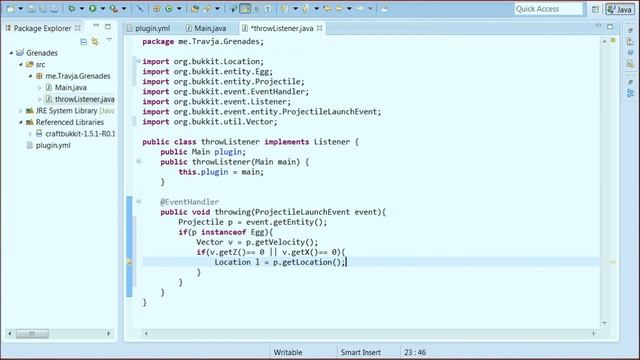Click 'Writable' in status bar
This screenshot has height=360, width=640.
tap(288, 352)
